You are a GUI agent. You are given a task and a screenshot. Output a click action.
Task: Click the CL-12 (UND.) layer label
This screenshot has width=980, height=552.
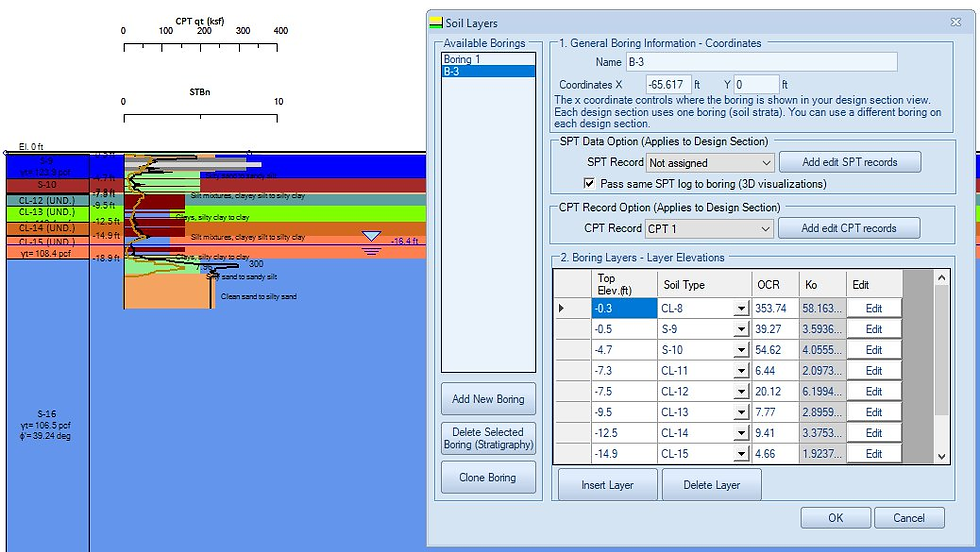coord(47,201)
